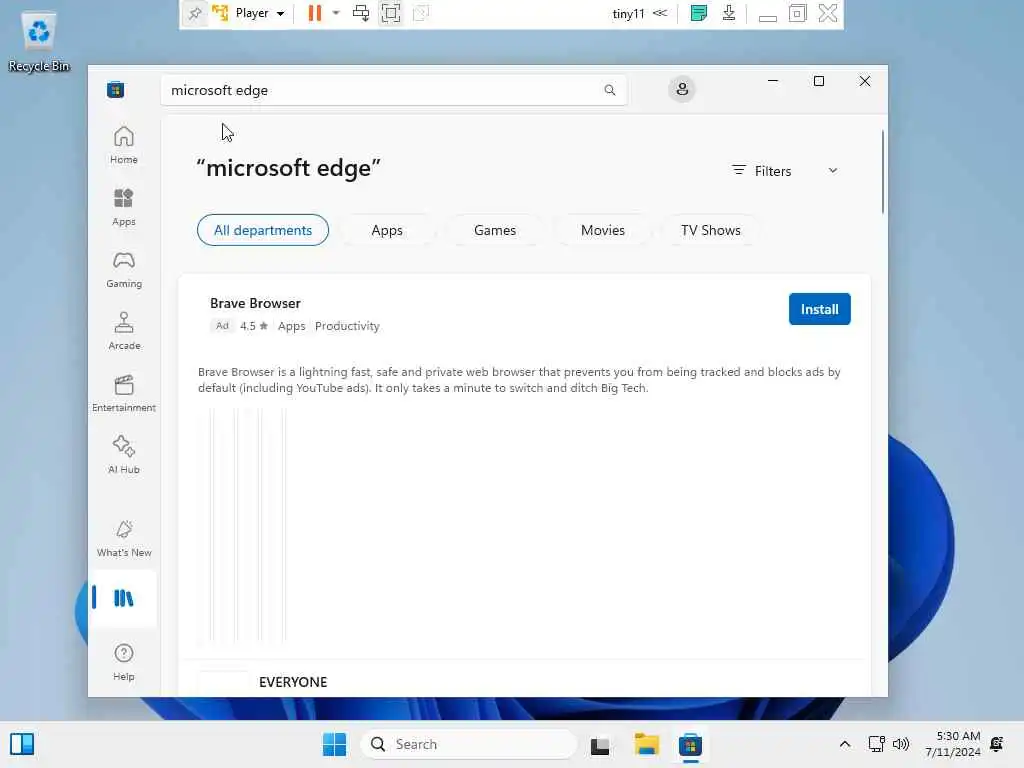Open AI Hub in the sidebar
The image size is (1024, 768).
pos(123,455)
